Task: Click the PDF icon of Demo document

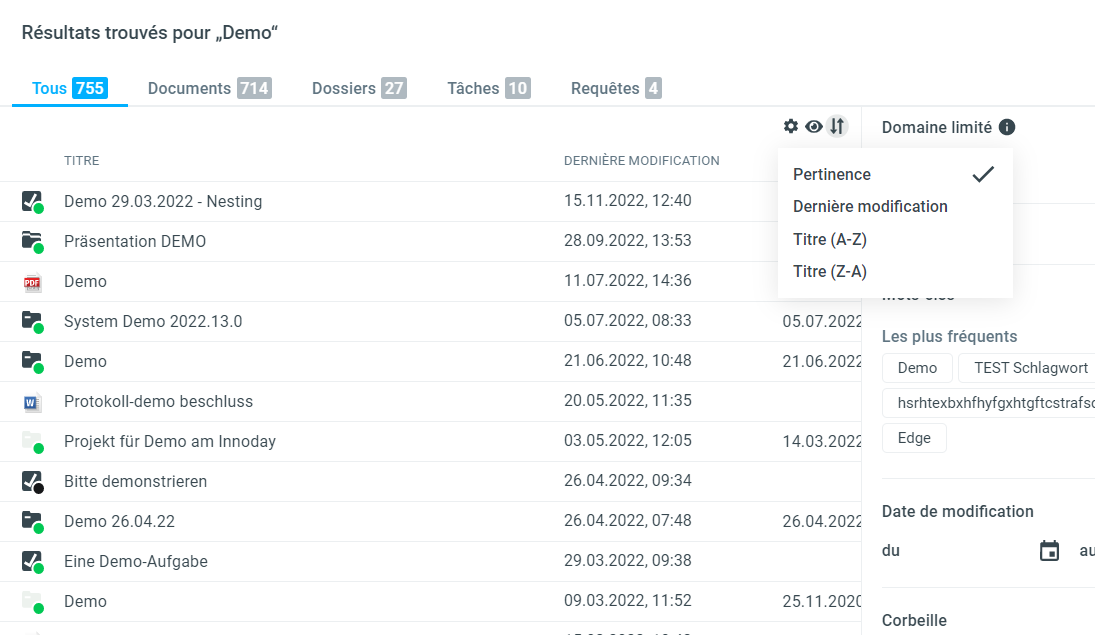Action: 32,282
